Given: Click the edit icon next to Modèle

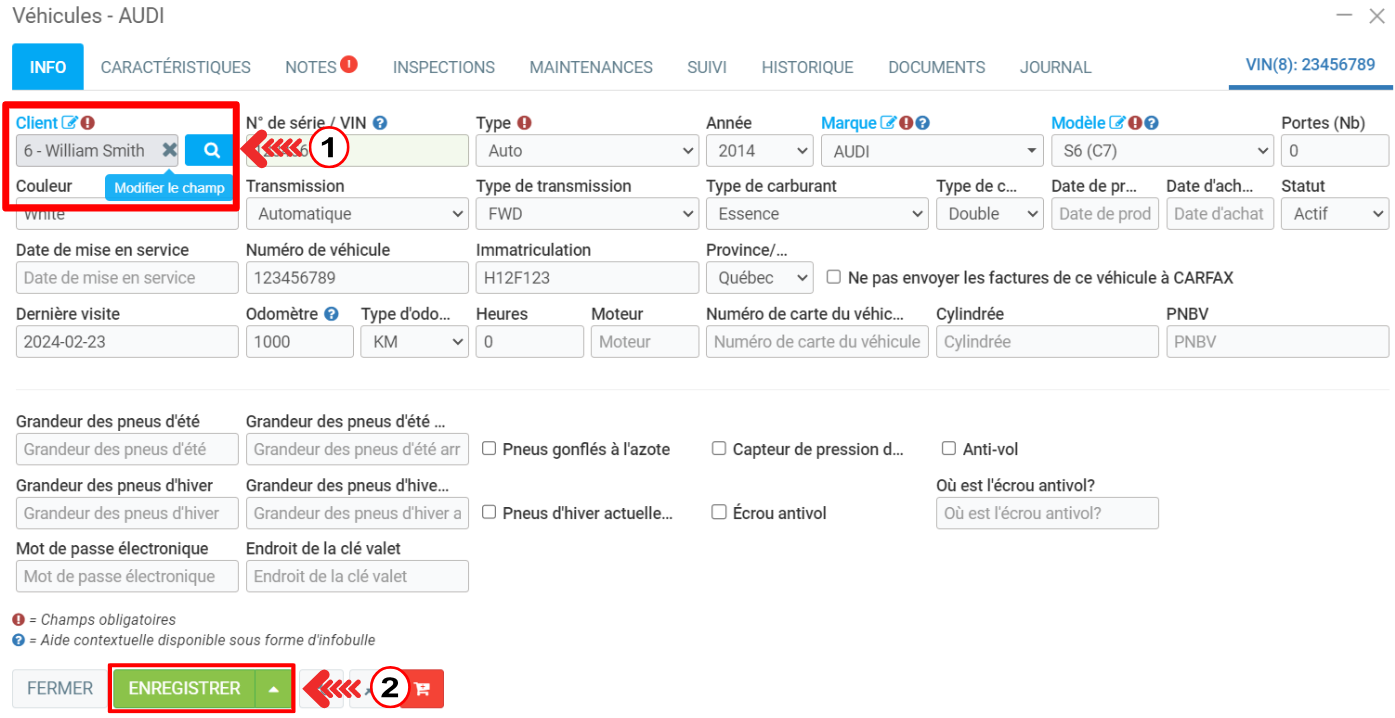Looking at the screenshot, I should (1117, 123).
